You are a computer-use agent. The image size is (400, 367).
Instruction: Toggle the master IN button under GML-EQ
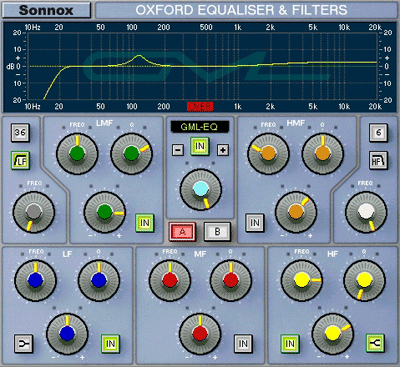(x=200, y=146)
